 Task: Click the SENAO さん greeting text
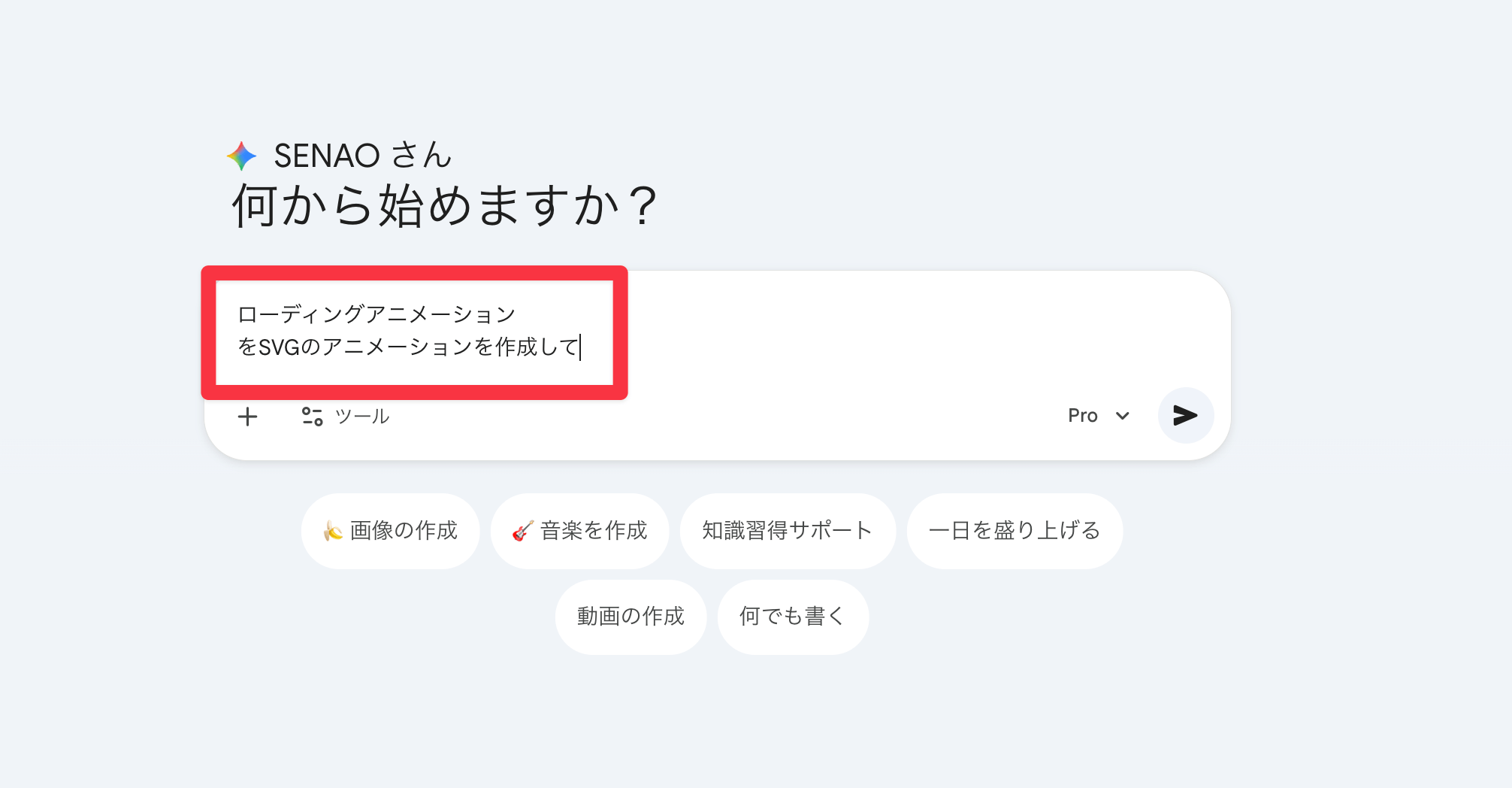tap(362, 156)
